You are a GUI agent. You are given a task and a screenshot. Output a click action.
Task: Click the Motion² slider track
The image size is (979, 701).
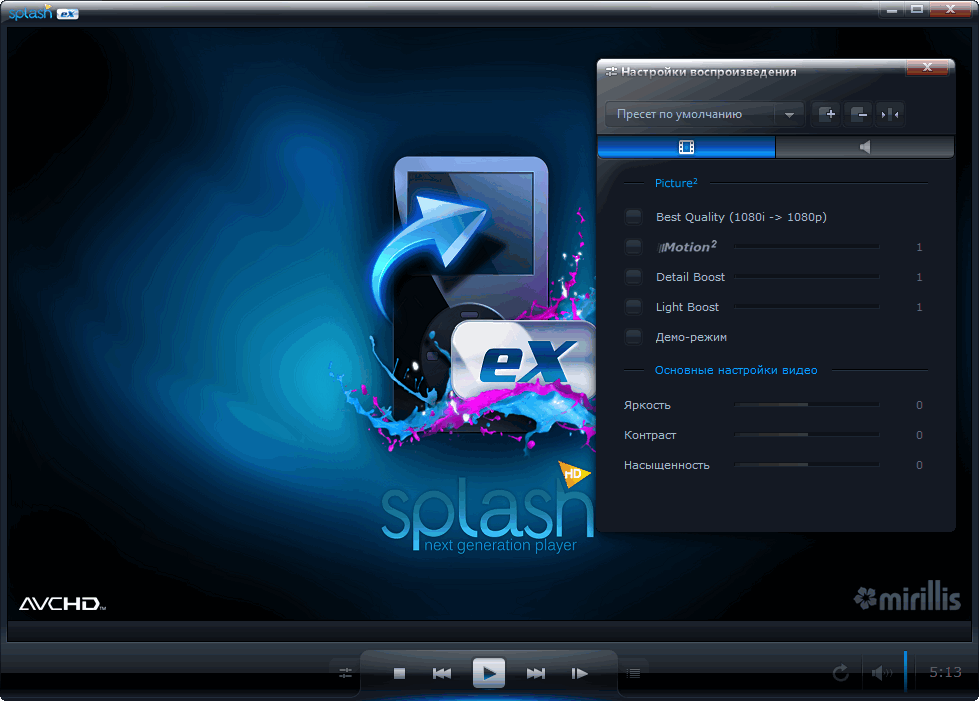click(807, 247)
